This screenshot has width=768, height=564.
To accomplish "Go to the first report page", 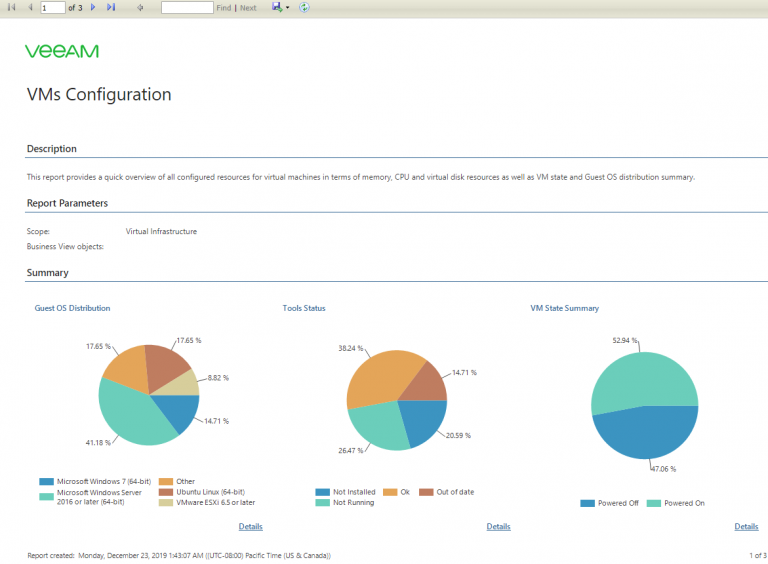I will (x=11, y=7).
